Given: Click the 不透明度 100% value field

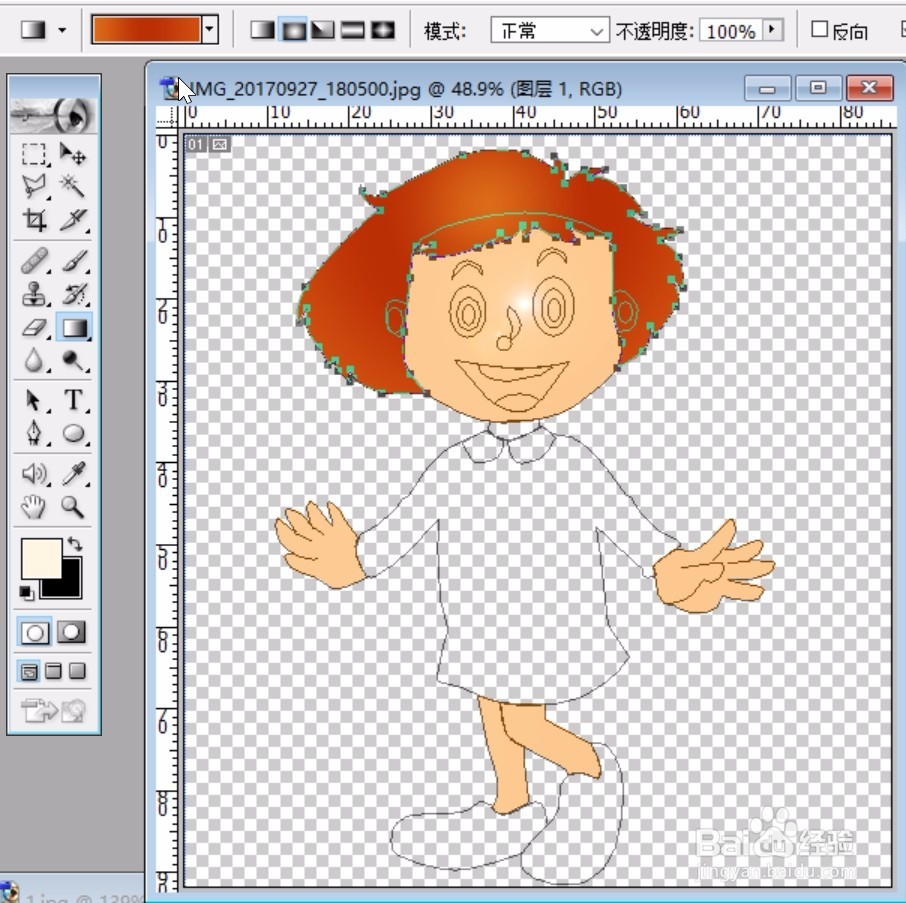Looking at the screenshot, I should (x=730, y=29).
